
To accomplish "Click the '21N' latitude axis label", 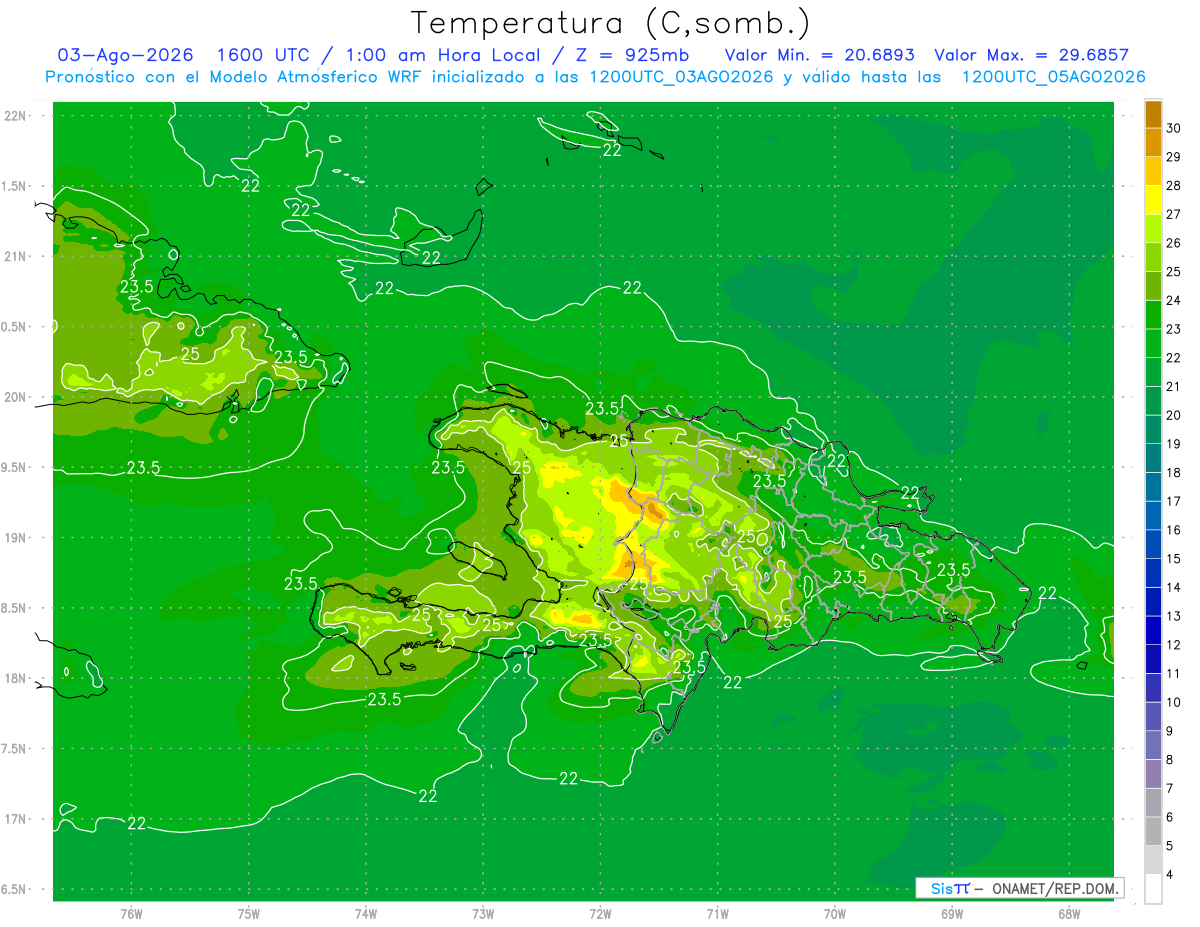I will (x=17, y=256).
